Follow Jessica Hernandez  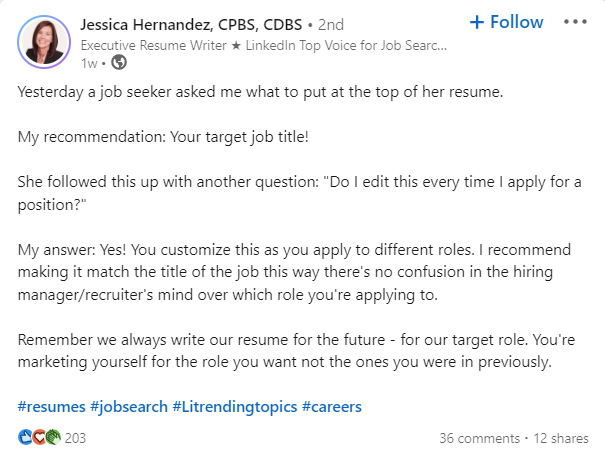coord(506,22)
